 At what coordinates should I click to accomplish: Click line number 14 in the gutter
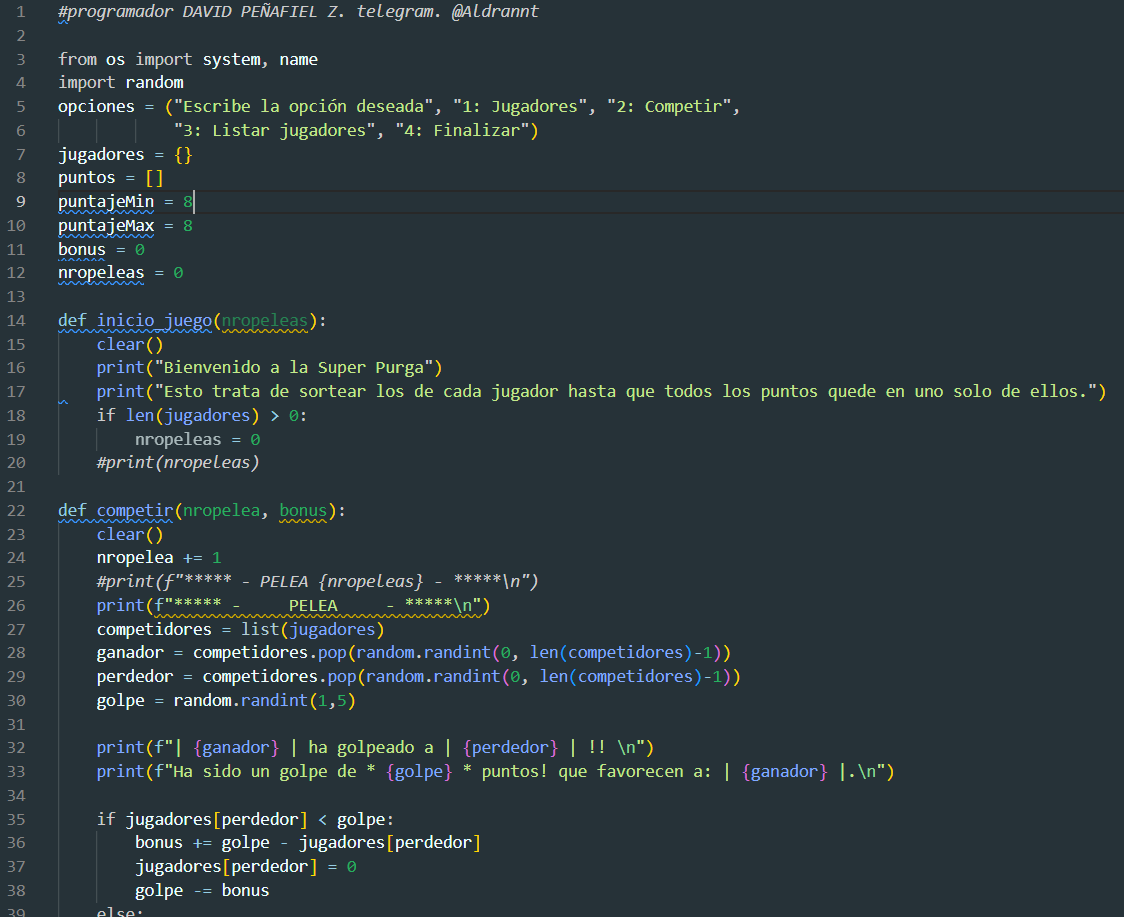16,320
